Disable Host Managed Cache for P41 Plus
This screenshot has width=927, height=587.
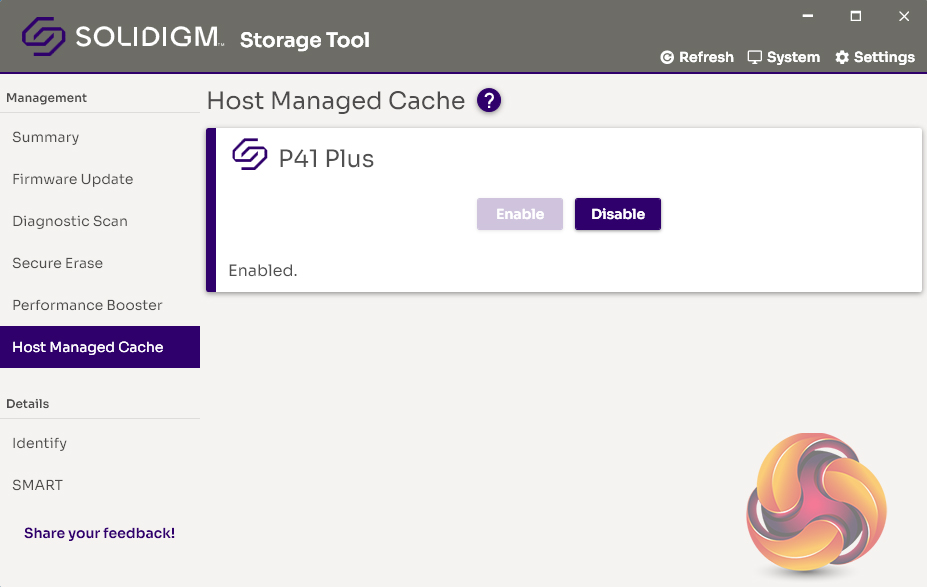617,214
